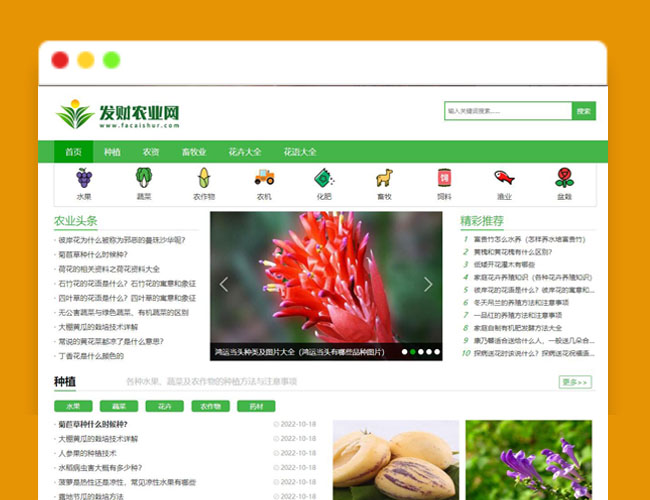Image resolution: width=650 pixels, height=500 pixels.
Task: Go to previous slide with left arrow
Action: click(224, 285)
